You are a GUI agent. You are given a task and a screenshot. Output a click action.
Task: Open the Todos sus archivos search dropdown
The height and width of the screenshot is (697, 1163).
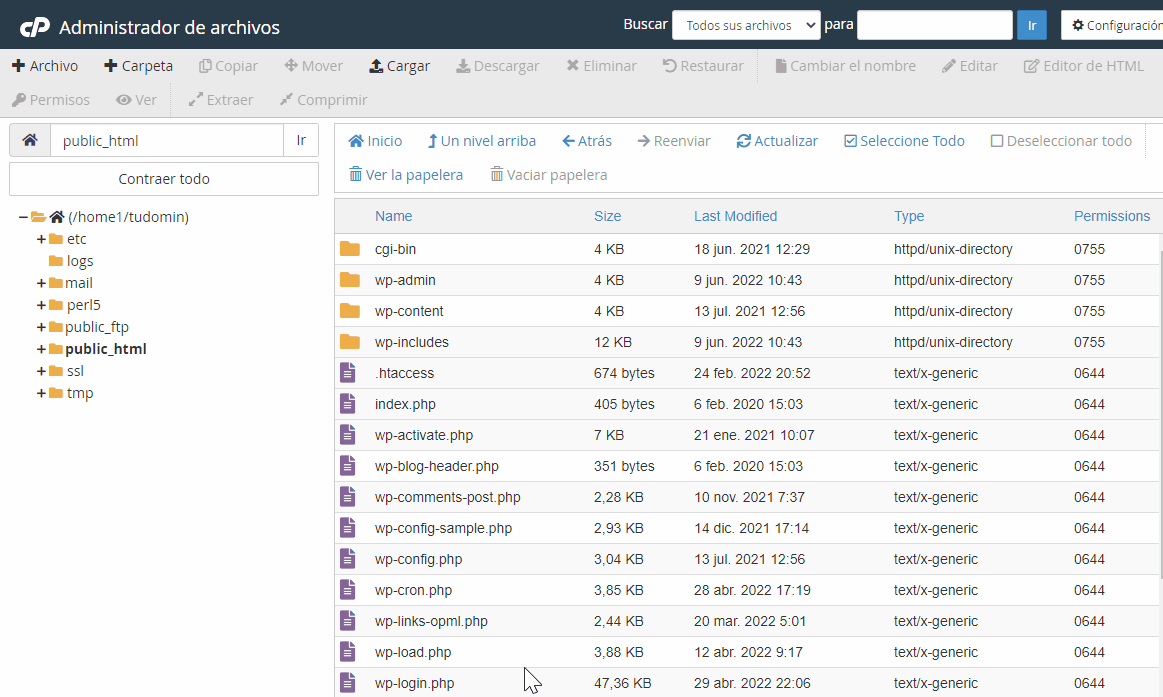click(746, 25)
